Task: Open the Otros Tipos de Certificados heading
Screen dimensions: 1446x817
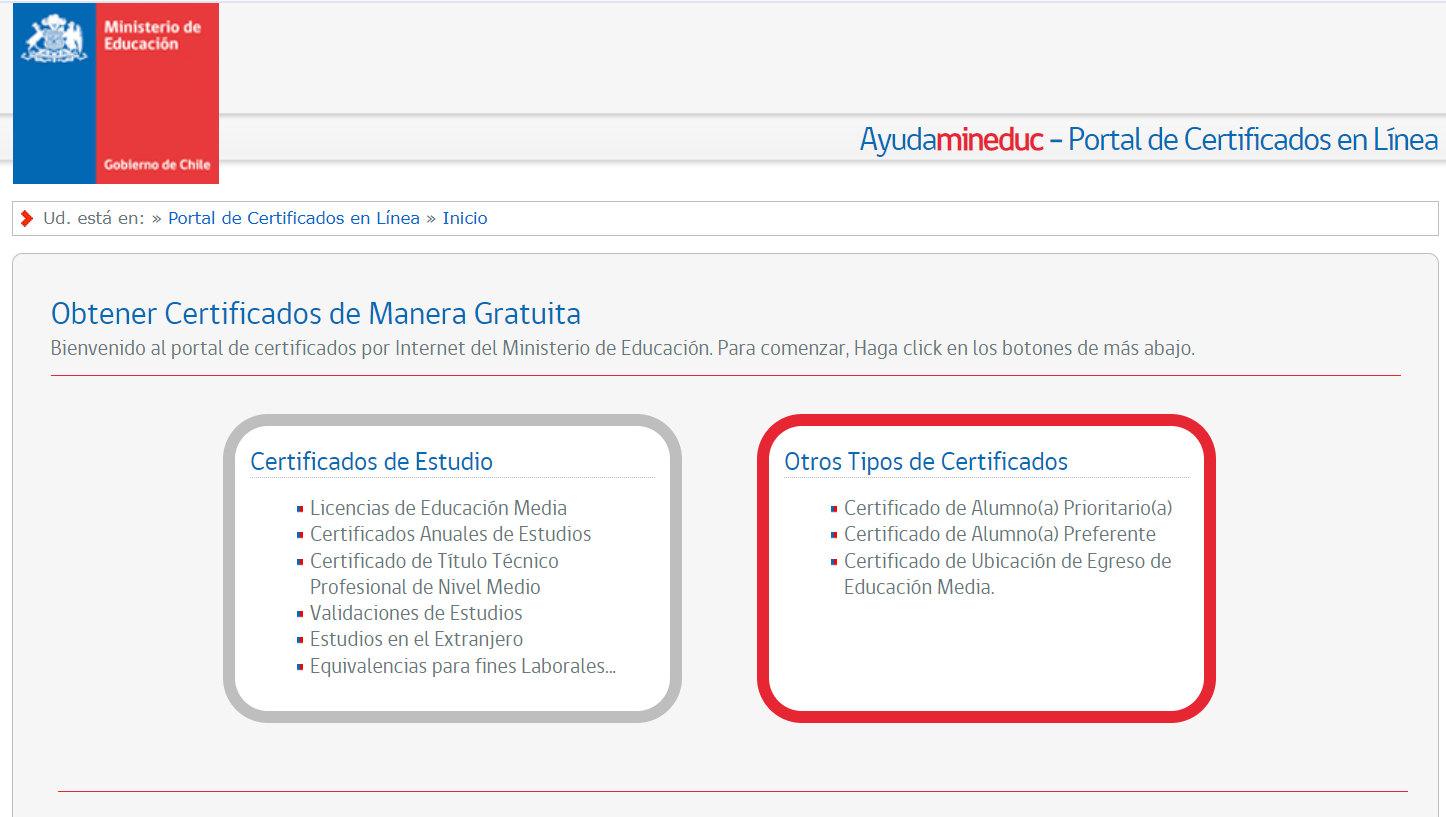Action: click(x=925, y=461)
